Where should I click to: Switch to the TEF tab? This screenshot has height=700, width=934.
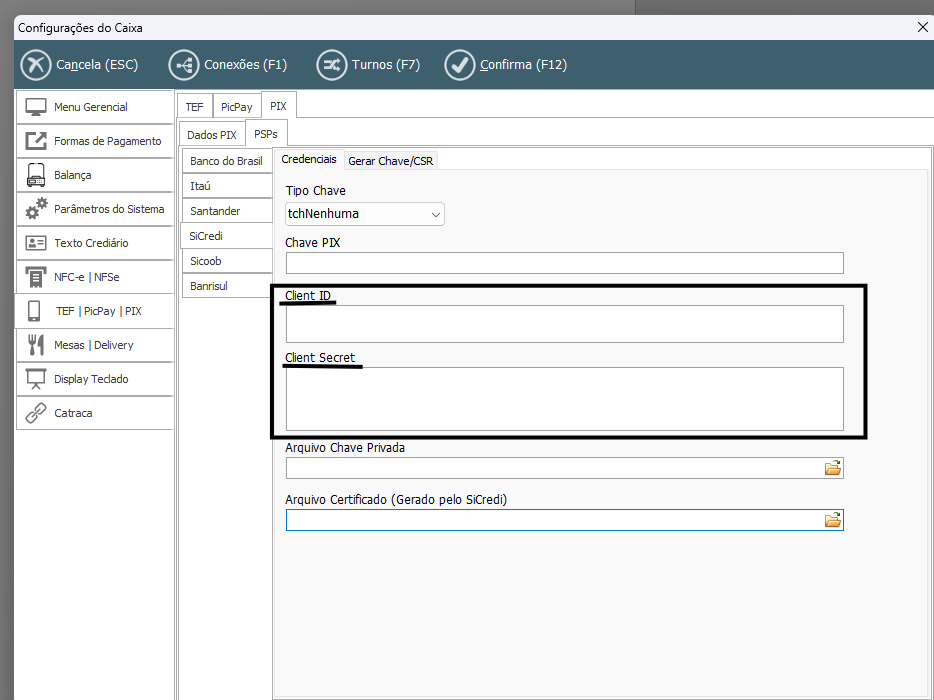click(194, 106)
